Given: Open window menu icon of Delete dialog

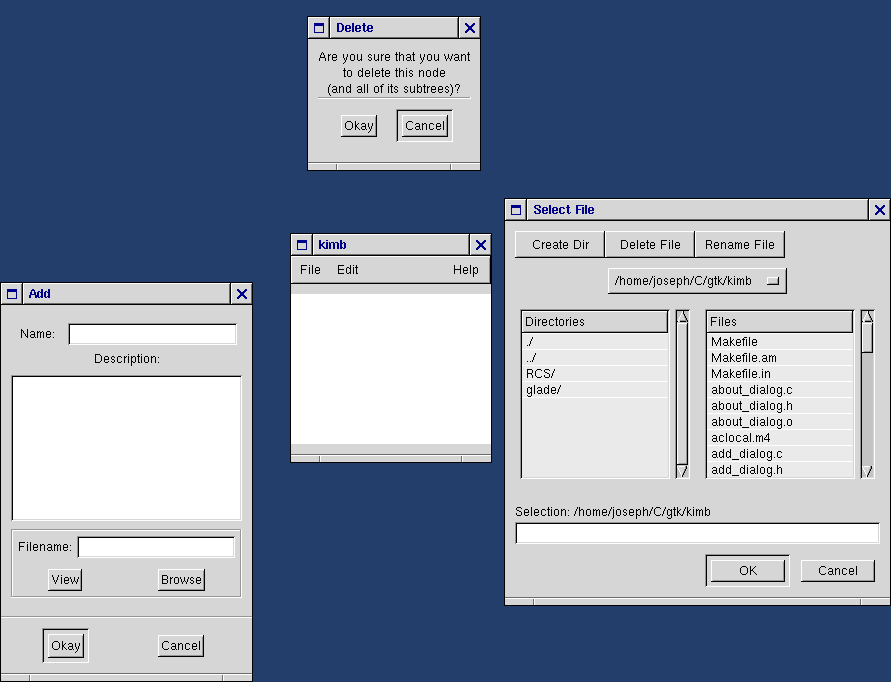Looking at the screenshot, I should [319, 28].
